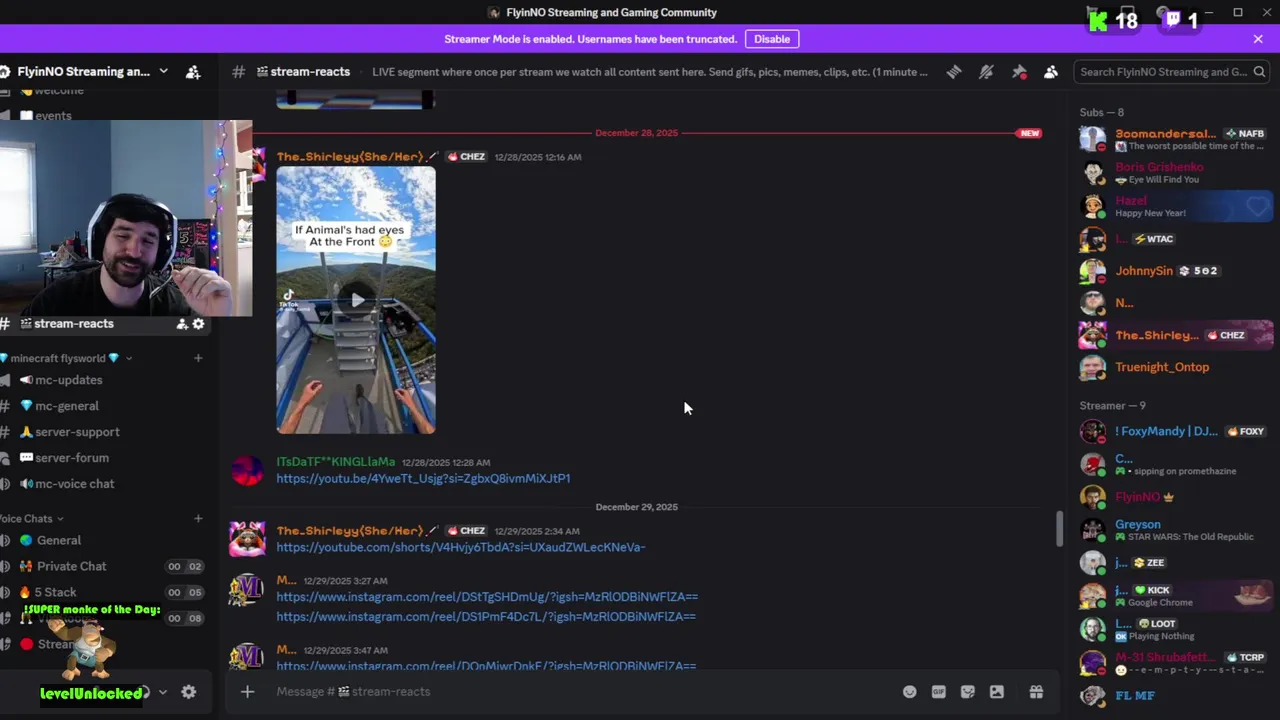The image size is (1280, 720).
Task: Click the Kick viewer count overlay icon
Action: (1098, 20)
